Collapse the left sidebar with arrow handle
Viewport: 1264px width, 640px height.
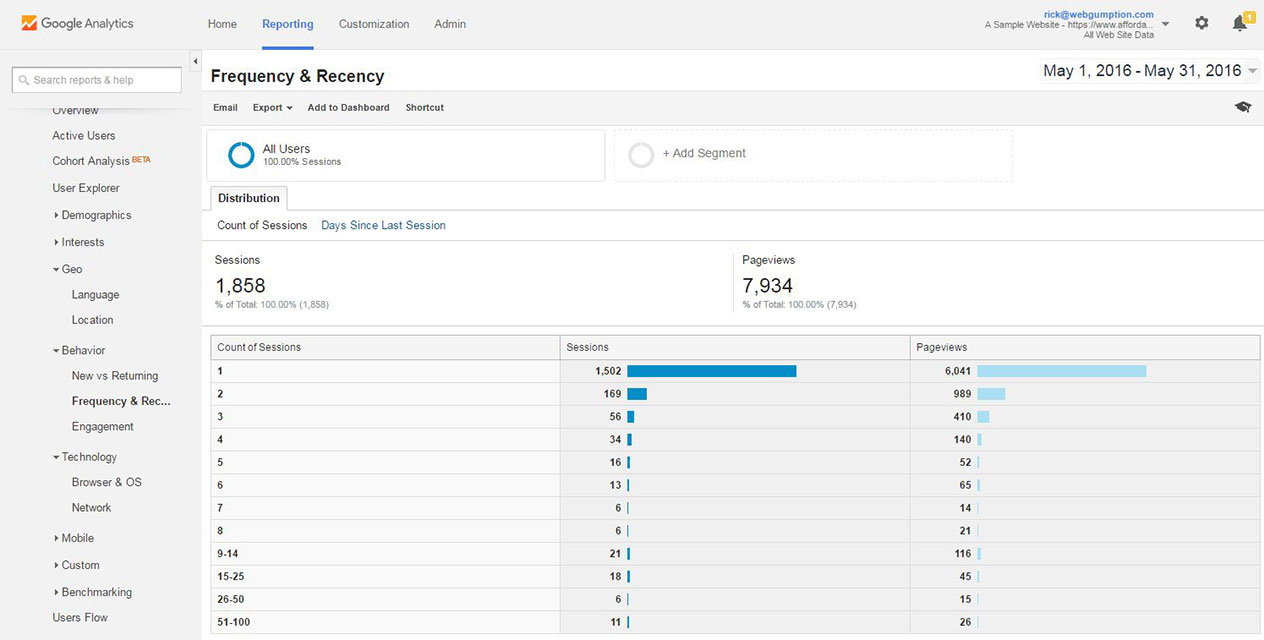pyautogui.click(x=195, y=62)
